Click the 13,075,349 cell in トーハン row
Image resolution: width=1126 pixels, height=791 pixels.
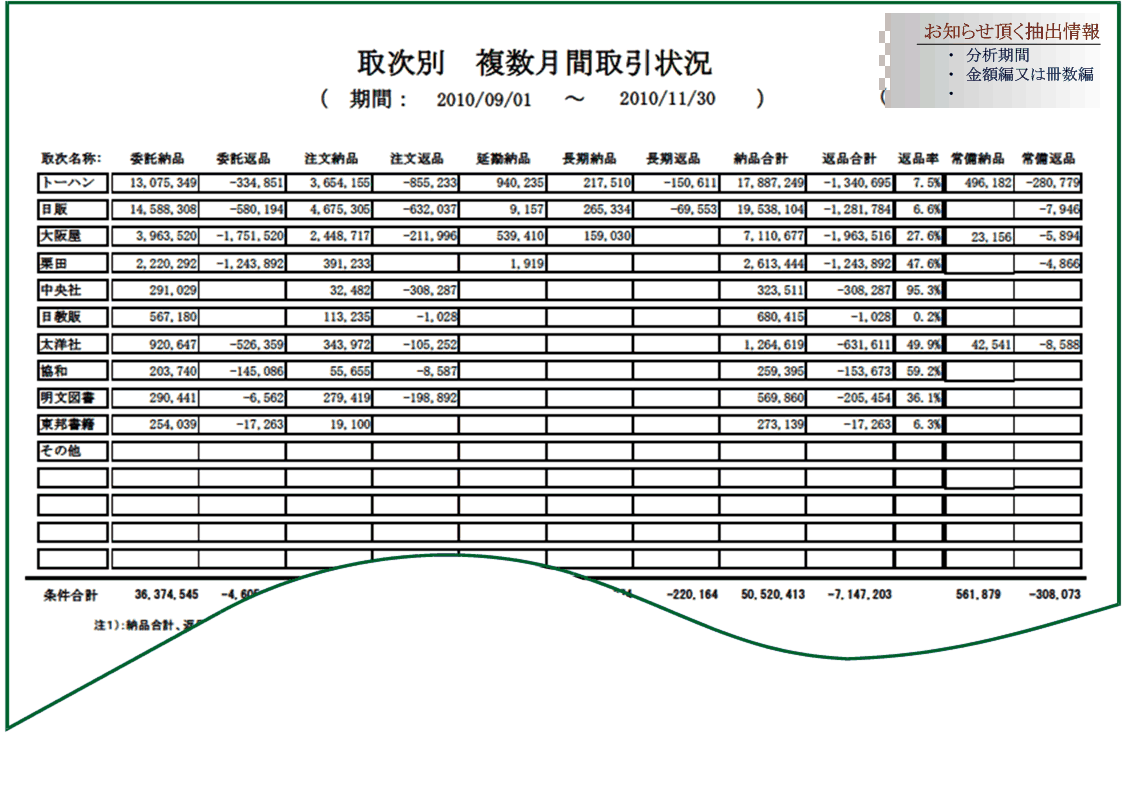pyautogui.click(x=155, y=182)
